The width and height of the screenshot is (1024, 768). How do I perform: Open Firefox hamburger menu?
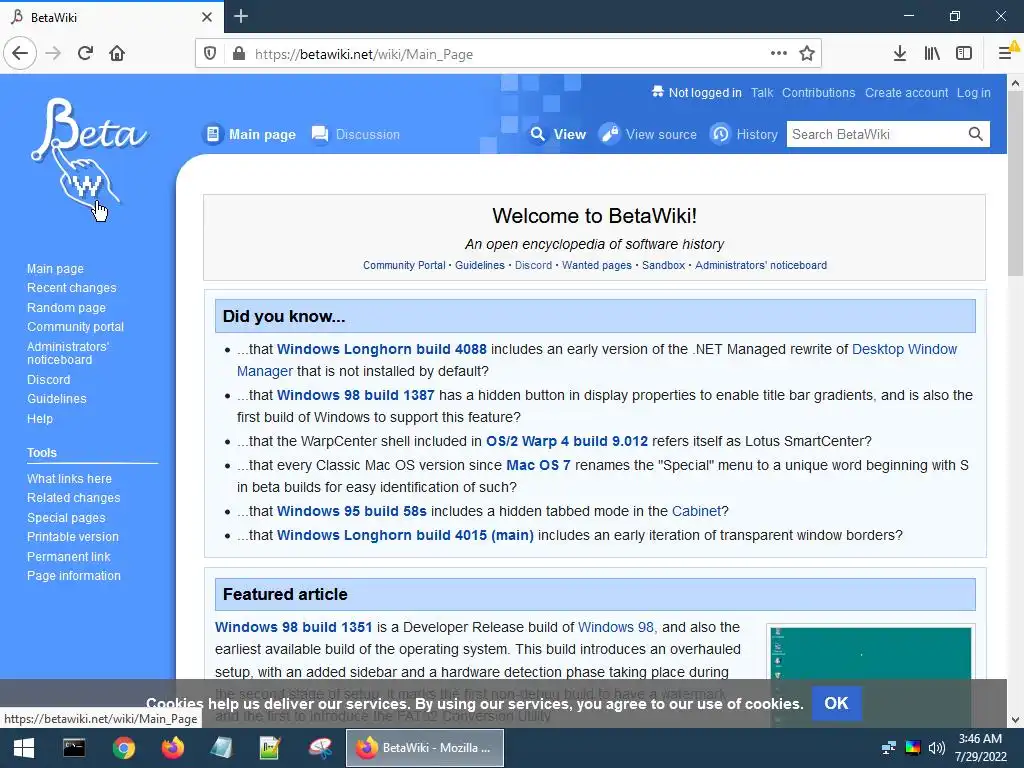(1006, 54)
